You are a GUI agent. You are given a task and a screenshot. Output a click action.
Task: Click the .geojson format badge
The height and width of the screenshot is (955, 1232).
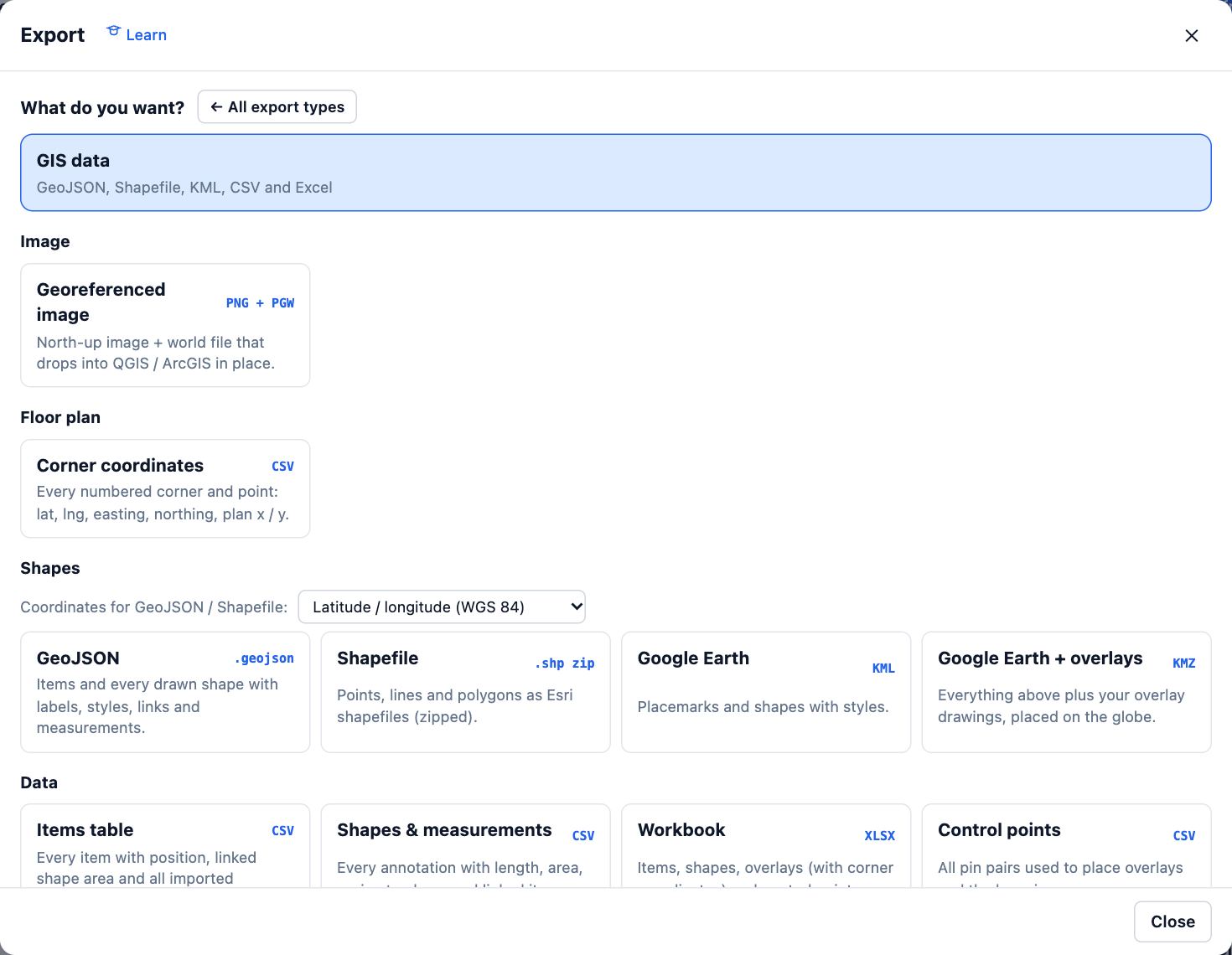[264, 658]
